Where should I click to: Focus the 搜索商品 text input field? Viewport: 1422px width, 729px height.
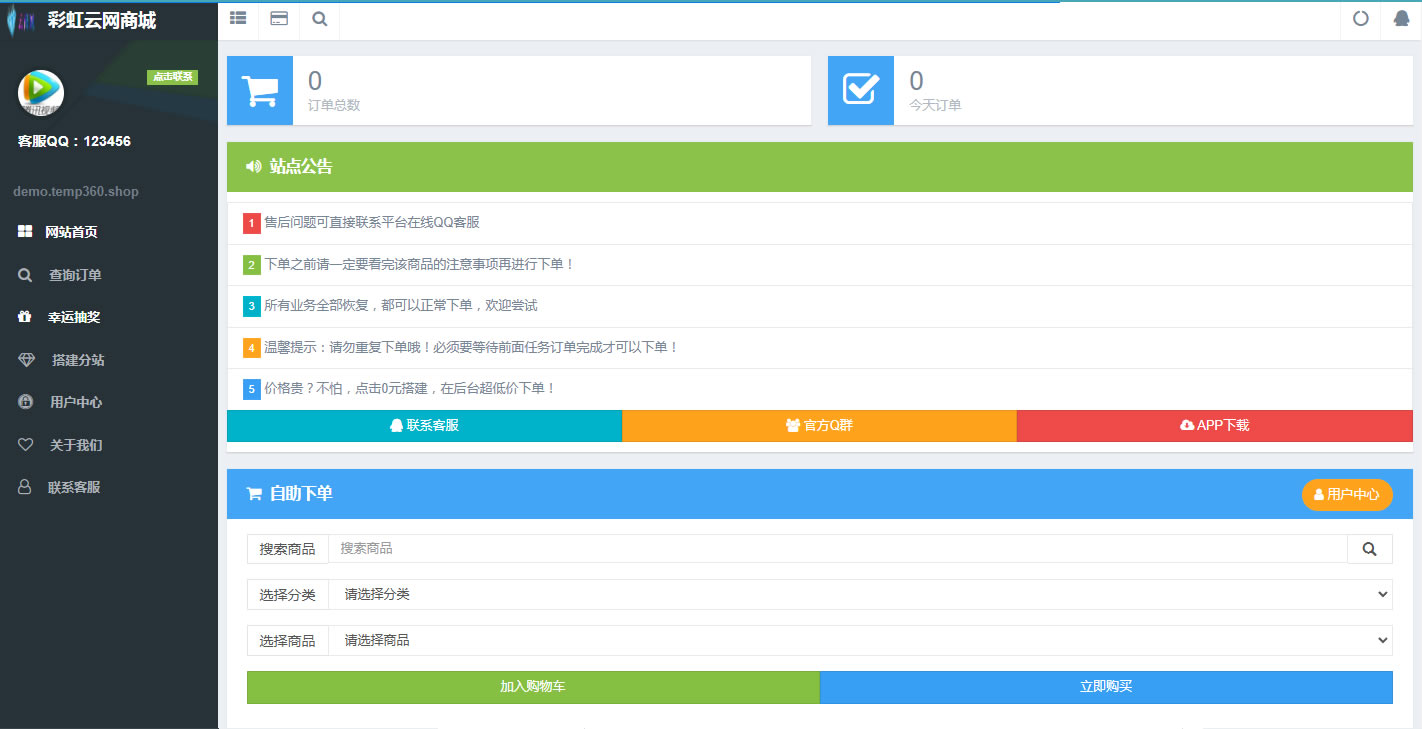[837, 549]
